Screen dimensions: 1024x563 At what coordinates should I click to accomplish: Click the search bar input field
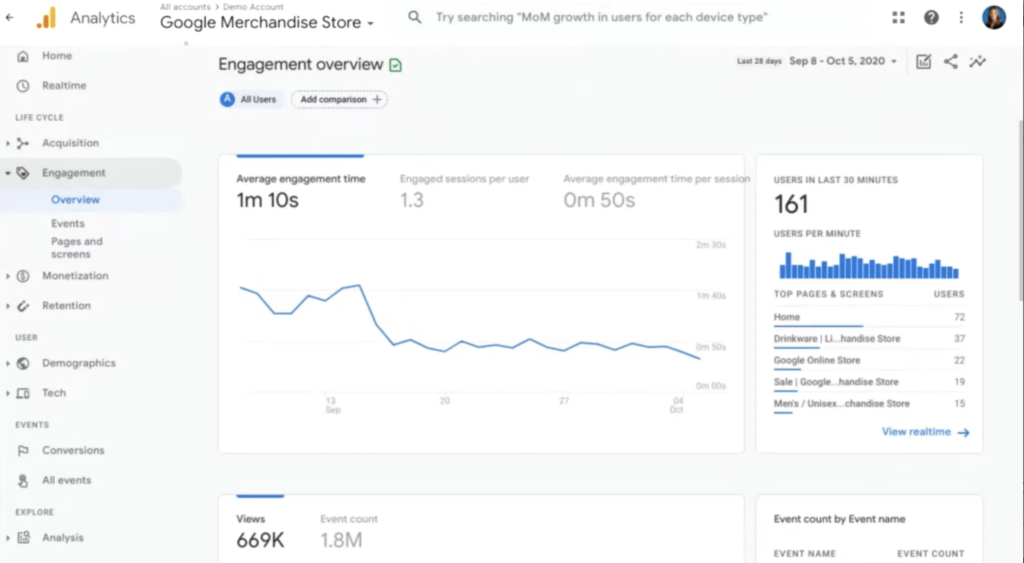(x=601, y=17)
